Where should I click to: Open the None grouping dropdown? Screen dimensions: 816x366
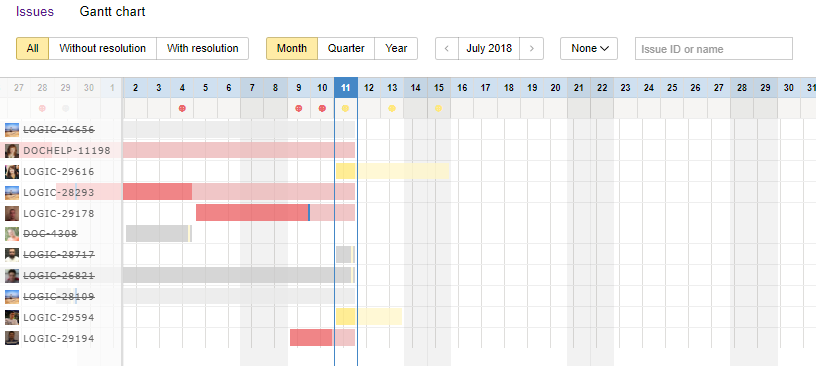[x=589, y=48]
